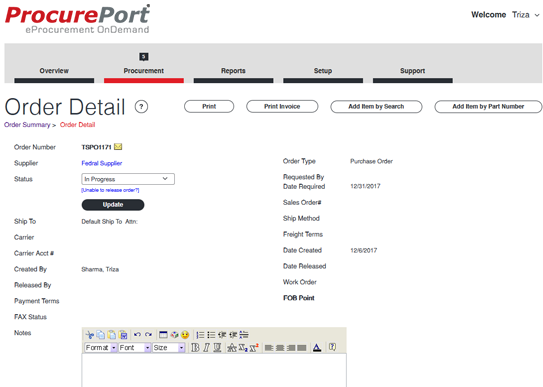The height and width of the screenshot is (387, 543).
Task: Open the Overview tab
Action: (x=54, y=71)
